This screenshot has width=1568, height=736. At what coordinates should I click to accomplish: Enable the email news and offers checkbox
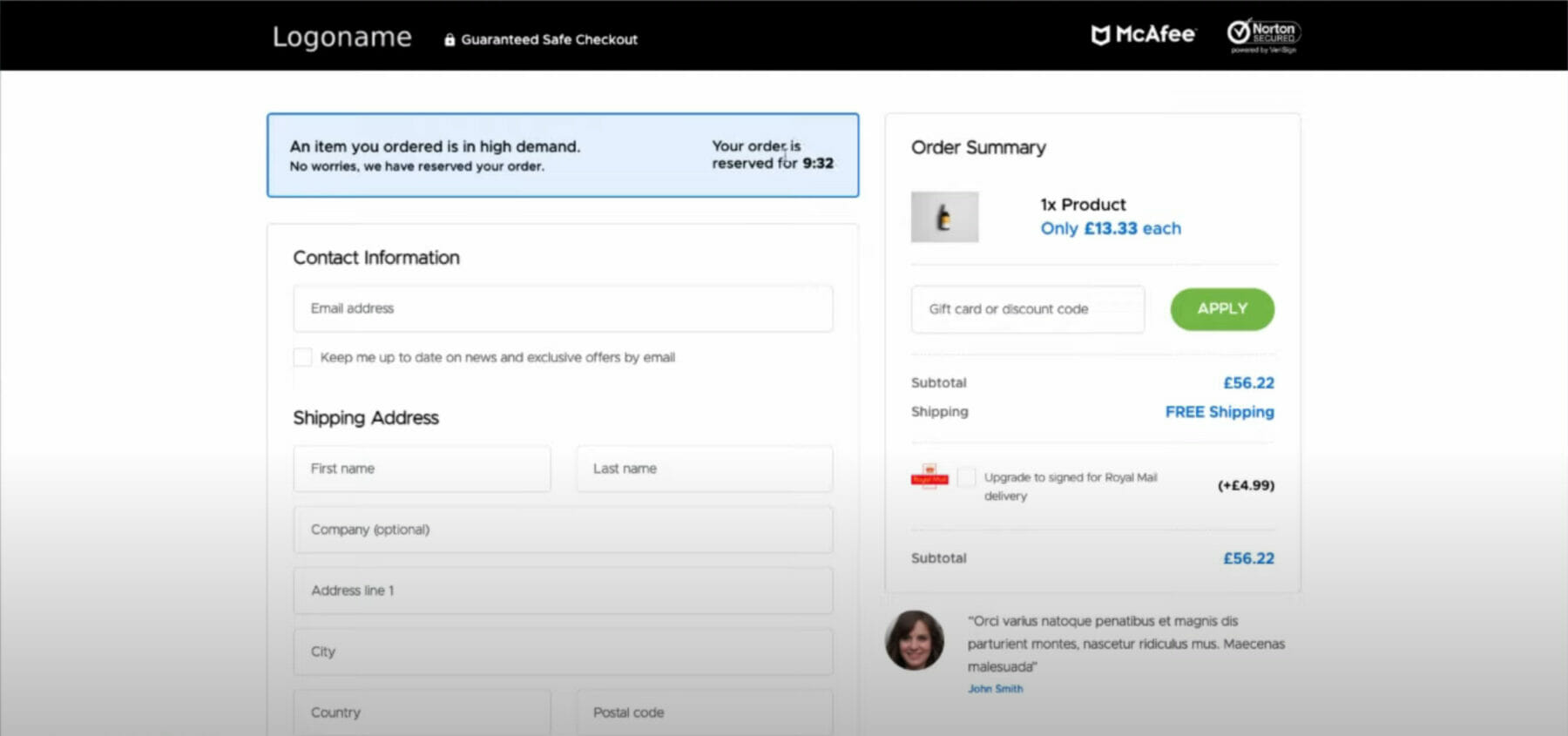click(302, 357)
